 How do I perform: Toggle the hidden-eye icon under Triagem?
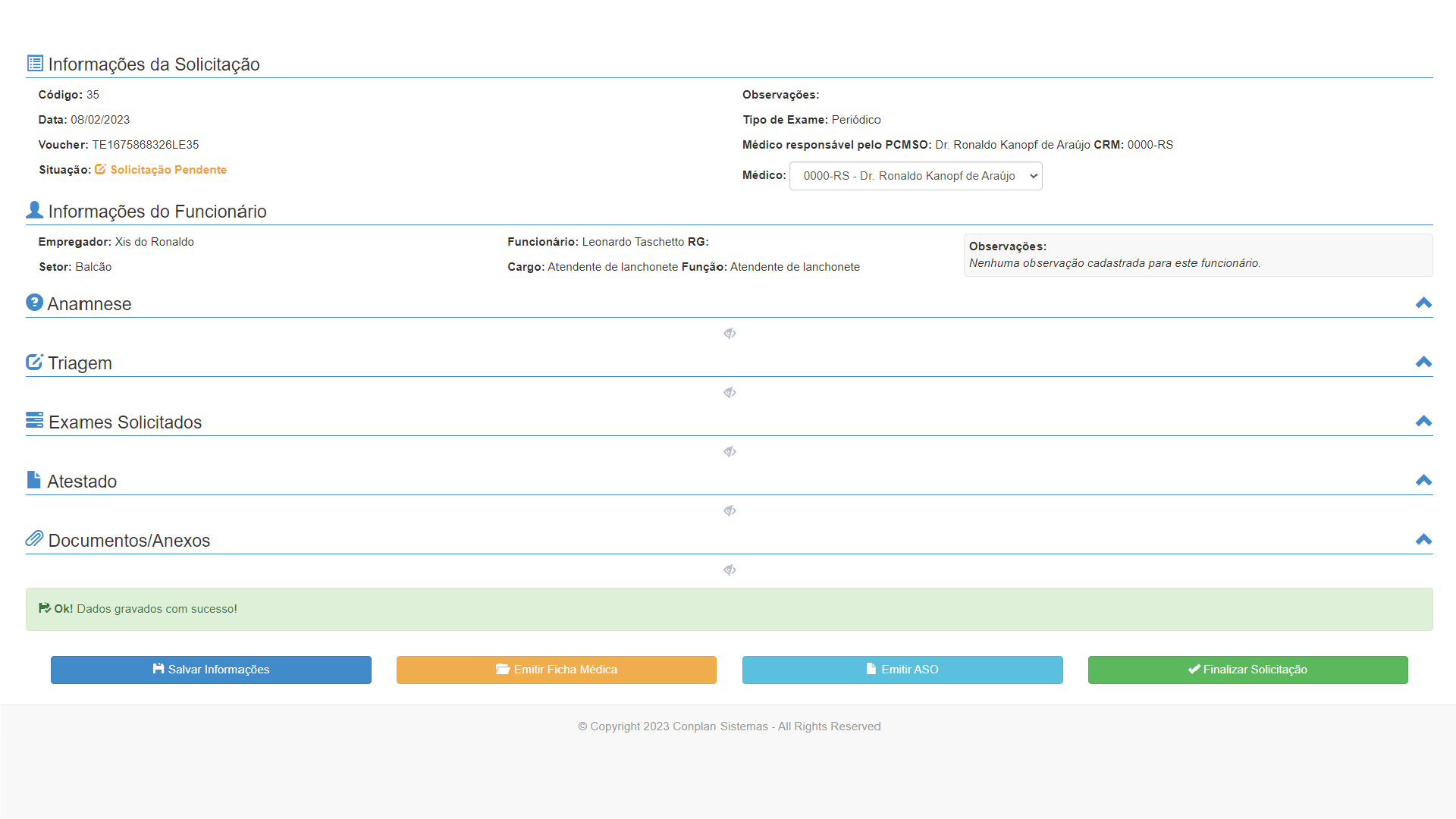[730, 393]
